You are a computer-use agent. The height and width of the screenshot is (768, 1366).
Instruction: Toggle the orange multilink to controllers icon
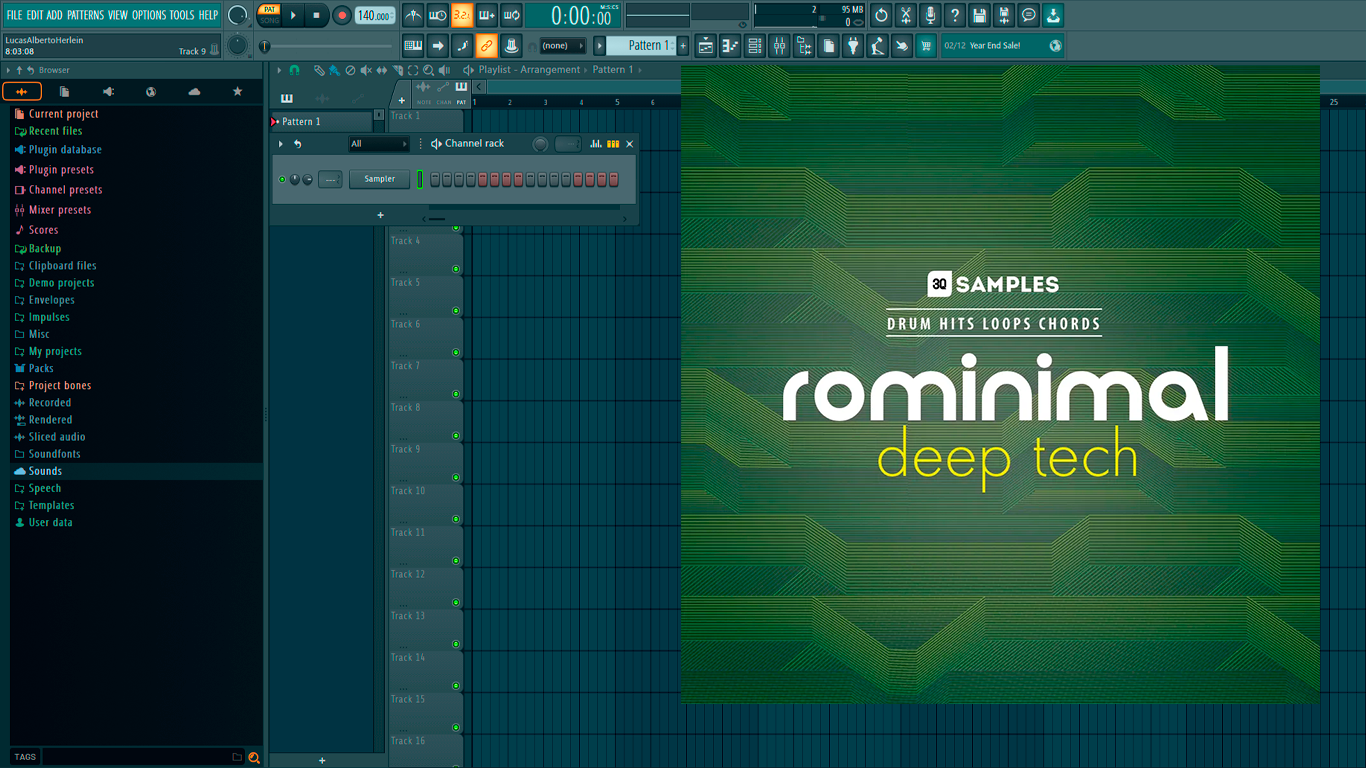pyautogui.click(x=486, y=46)
